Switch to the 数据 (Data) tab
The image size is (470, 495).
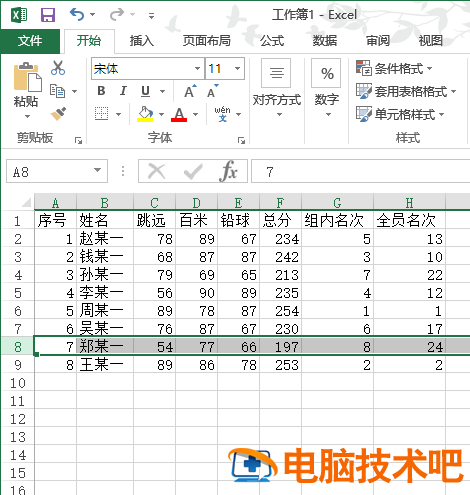[x=325, y=41]
